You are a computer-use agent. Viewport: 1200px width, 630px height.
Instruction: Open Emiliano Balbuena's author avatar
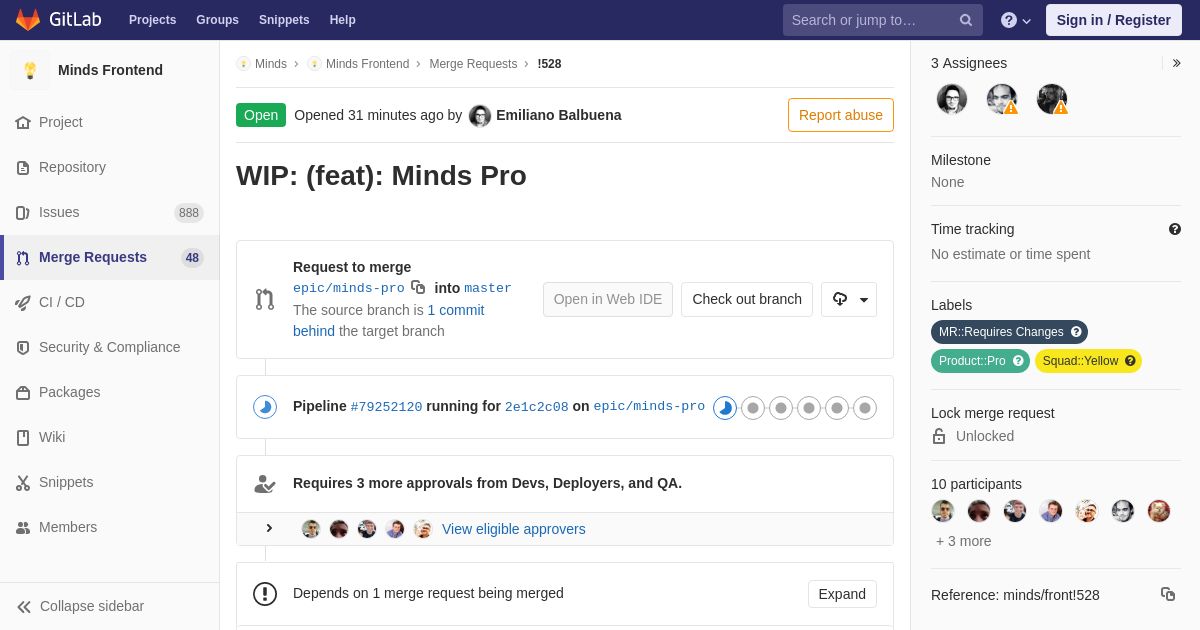(x=480, y=116)
